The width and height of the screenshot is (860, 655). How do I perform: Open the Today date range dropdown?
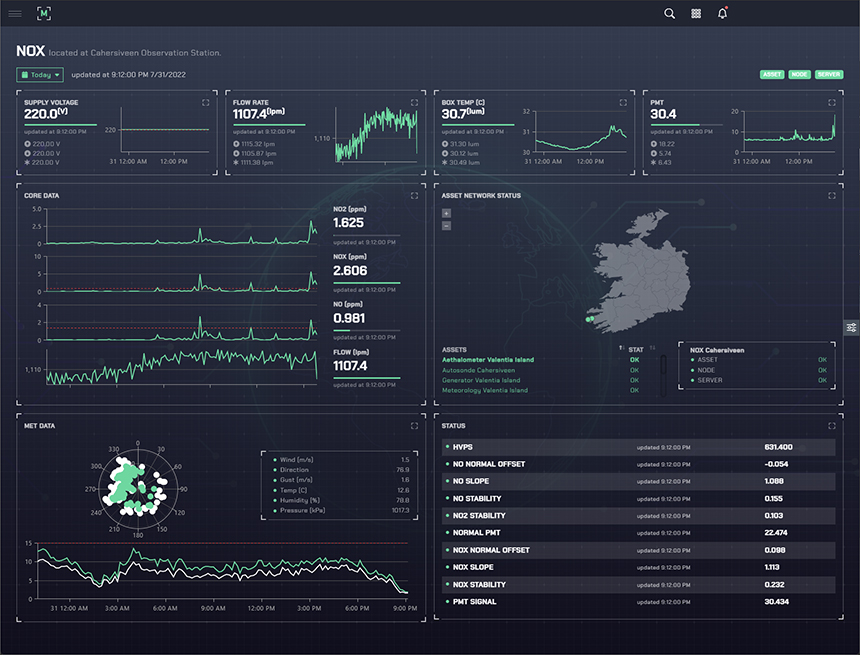(x=40, y=75)
